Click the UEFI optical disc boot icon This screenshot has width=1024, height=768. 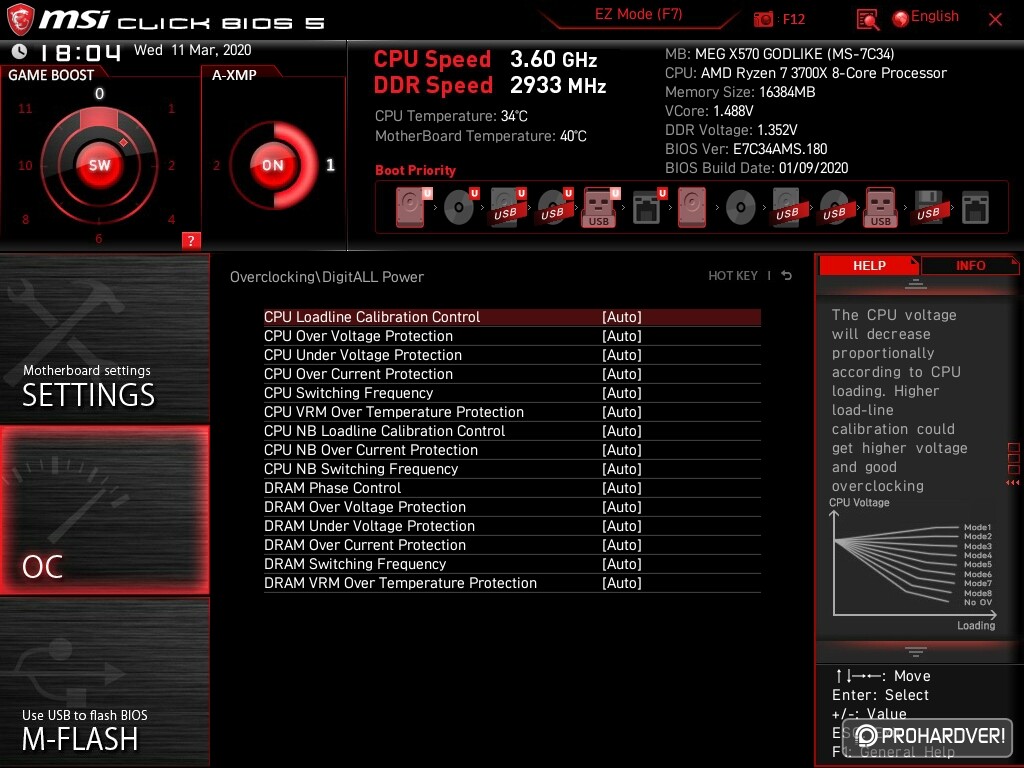(x=460, y=208)
